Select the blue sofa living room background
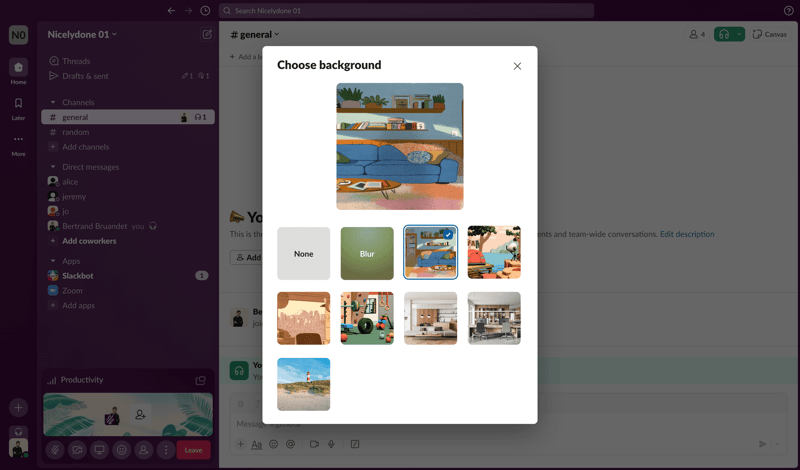 [x=431, y=253]
